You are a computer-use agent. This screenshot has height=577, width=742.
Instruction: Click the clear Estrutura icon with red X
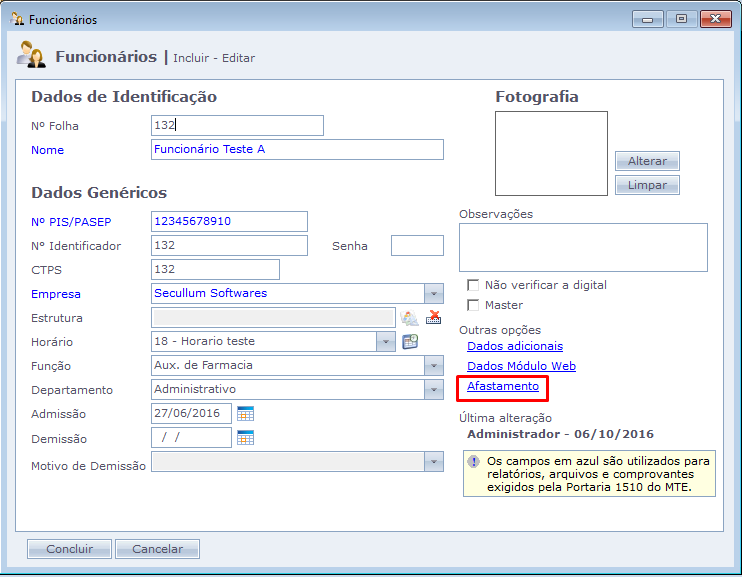[x=434, y=318]
